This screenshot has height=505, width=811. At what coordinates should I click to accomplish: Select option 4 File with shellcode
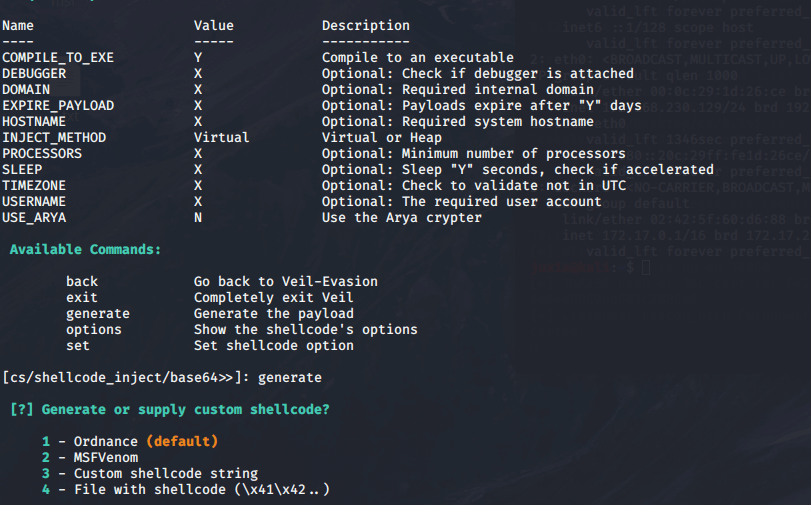pos(186,489)
